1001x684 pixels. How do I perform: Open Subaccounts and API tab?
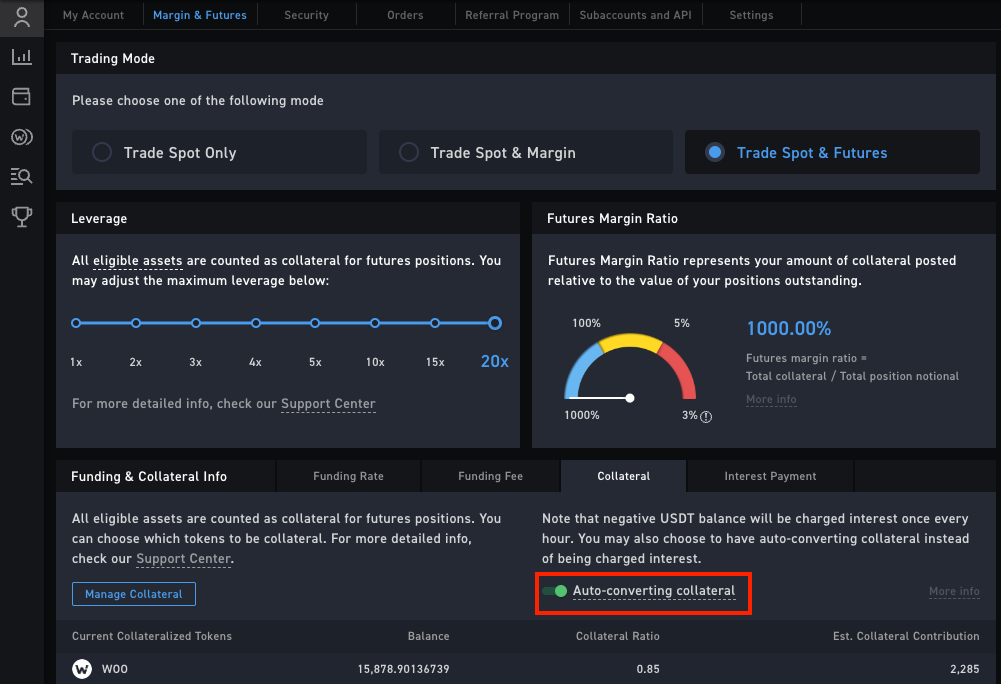pyautogui.click(x=635, y=15)
